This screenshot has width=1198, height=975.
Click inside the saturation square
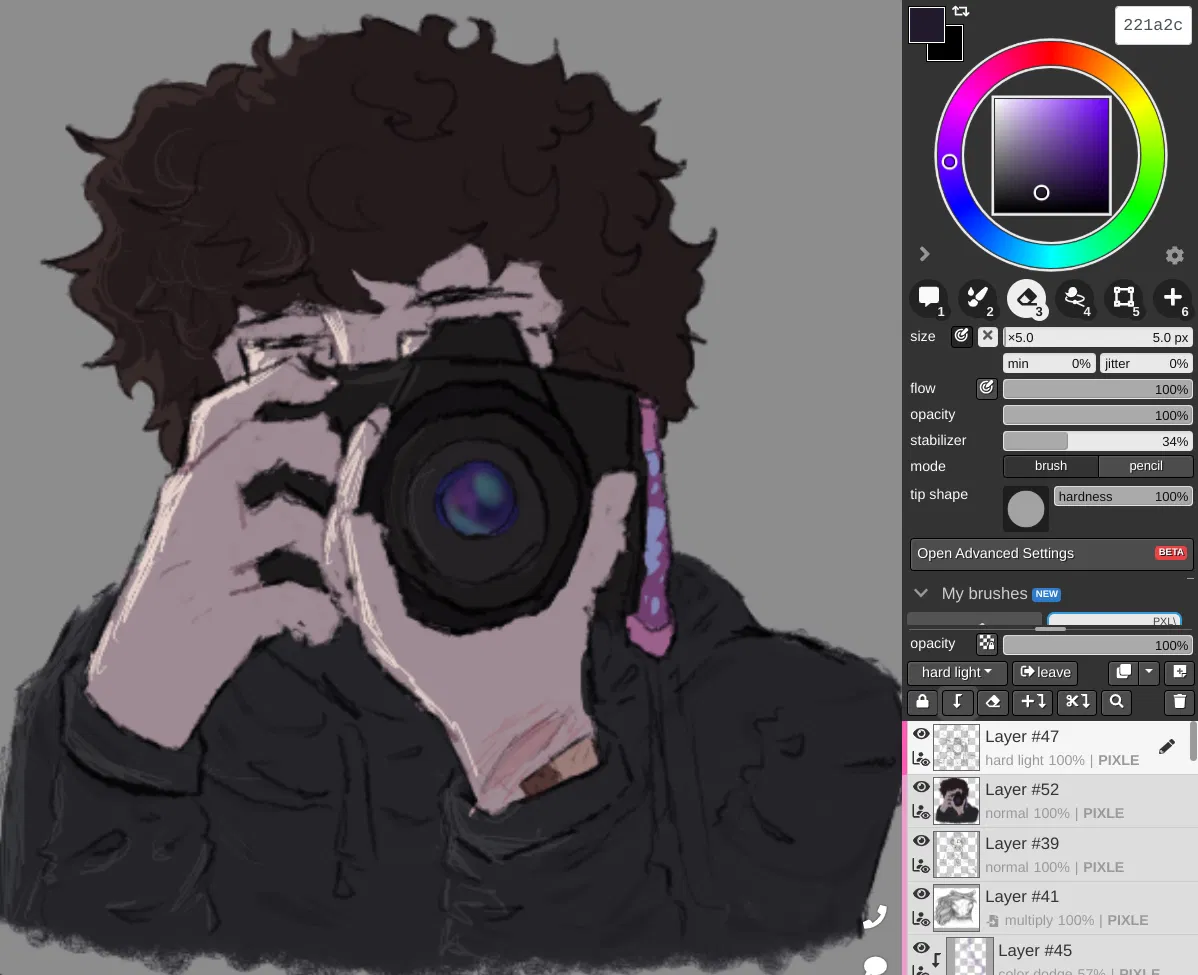coord(1051,156)
